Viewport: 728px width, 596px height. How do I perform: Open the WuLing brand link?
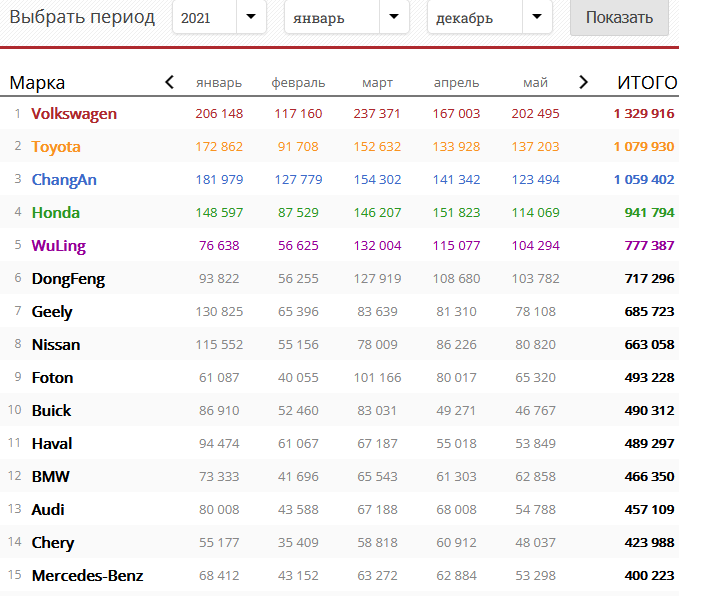click(58, 246)
